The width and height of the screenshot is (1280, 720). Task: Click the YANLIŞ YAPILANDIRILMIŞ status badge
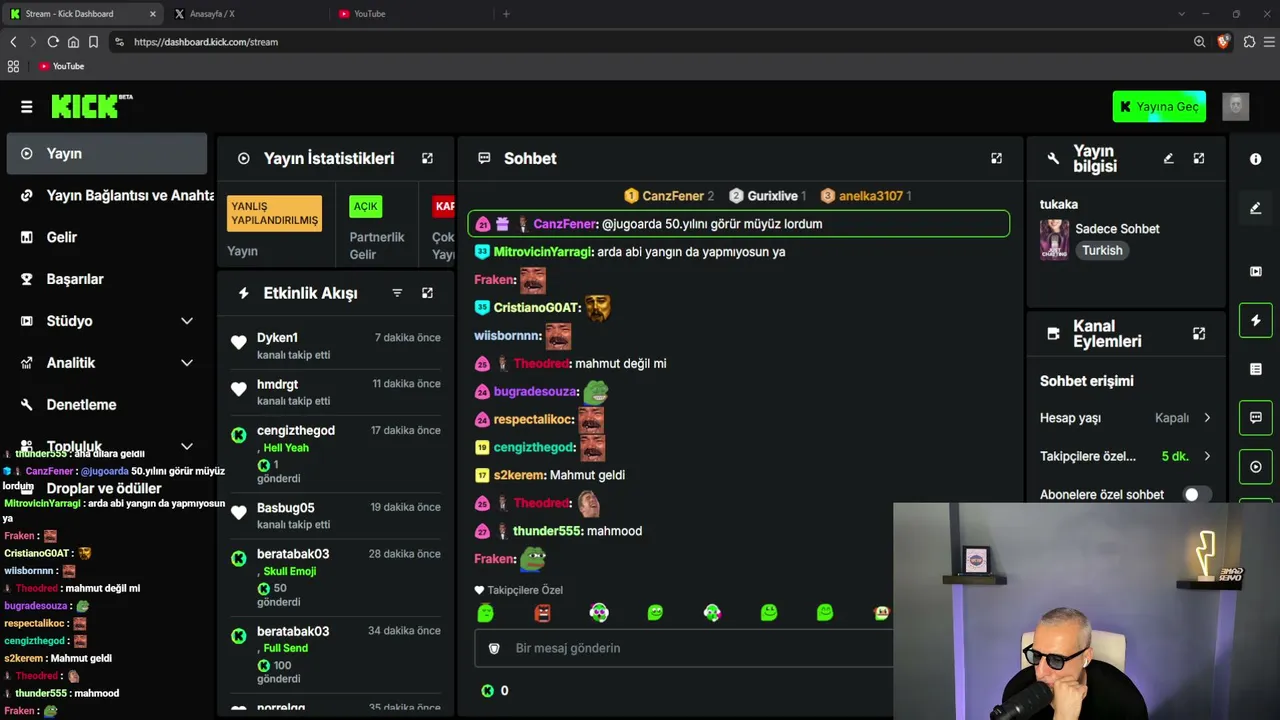click(274, 214)
